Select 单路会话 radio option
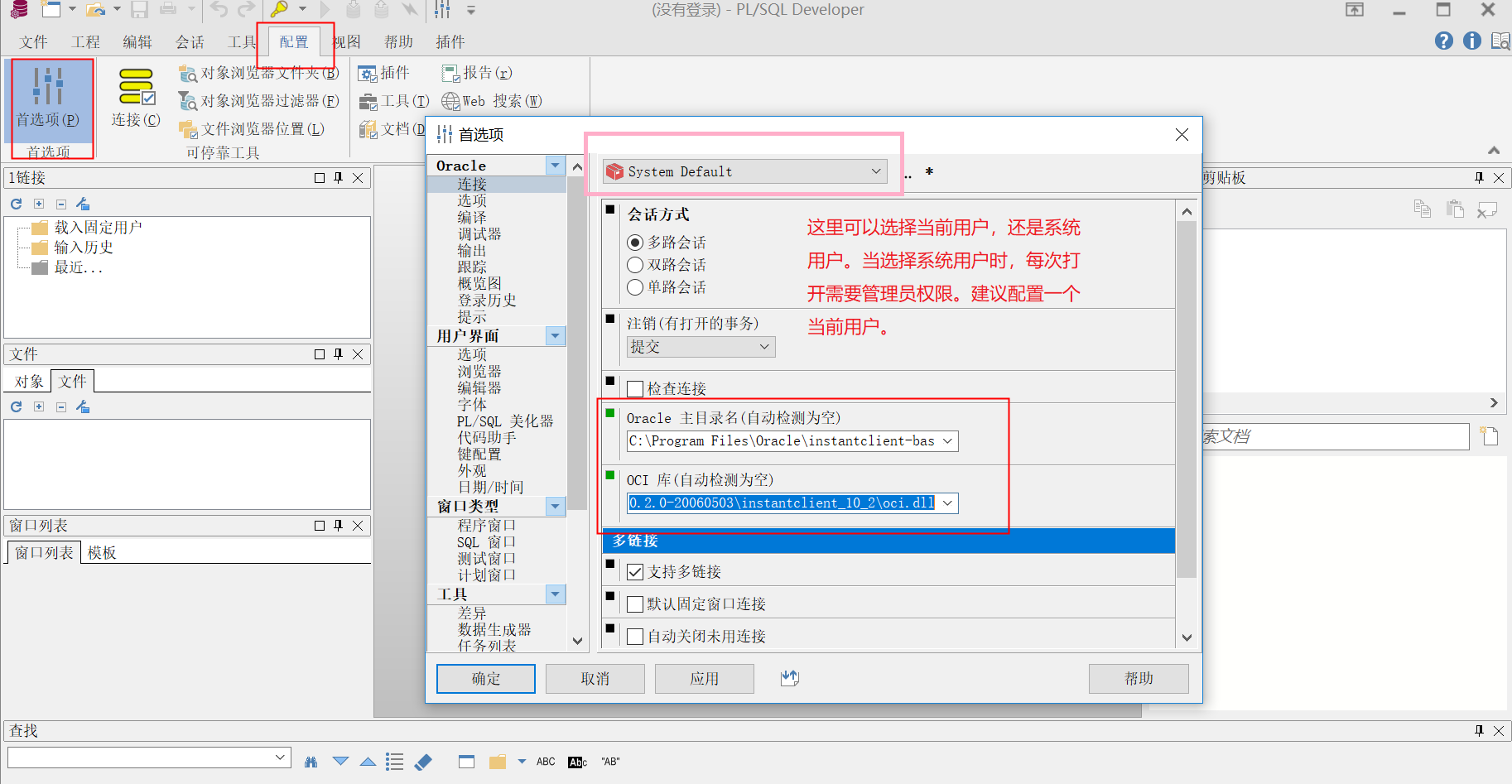This screenshot has height=784, width=1512. 635,287
